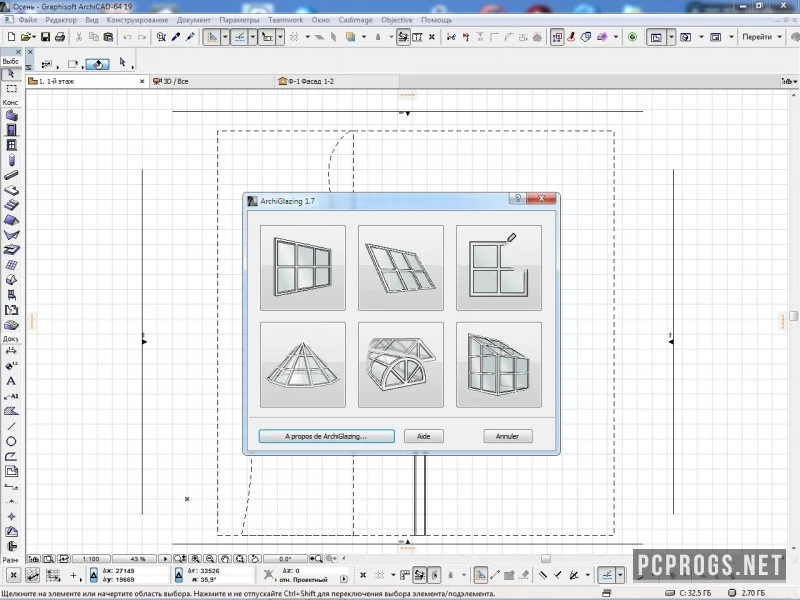The height and width of the screenshot is (600, 800).
Task: Open the zoom 43 % field
Action: 135,559
